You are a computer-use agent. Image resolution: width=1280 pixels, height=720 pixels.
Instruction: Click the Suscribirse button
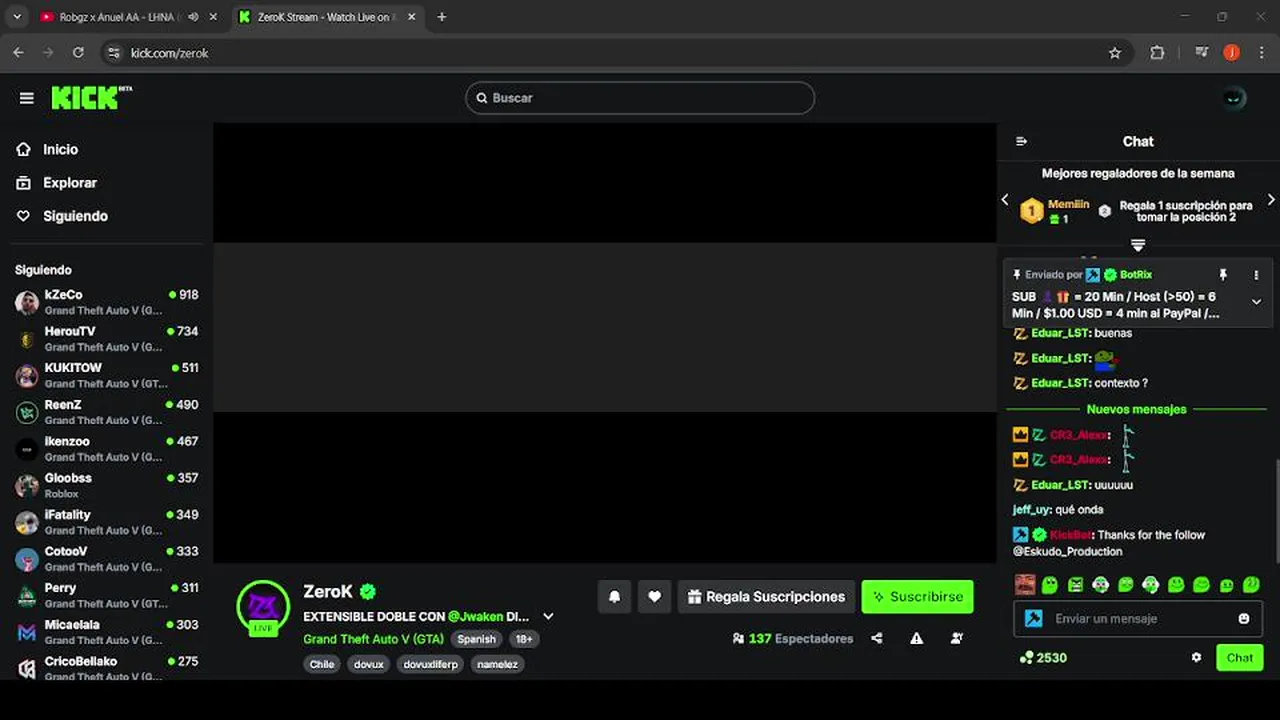point(917,597)
